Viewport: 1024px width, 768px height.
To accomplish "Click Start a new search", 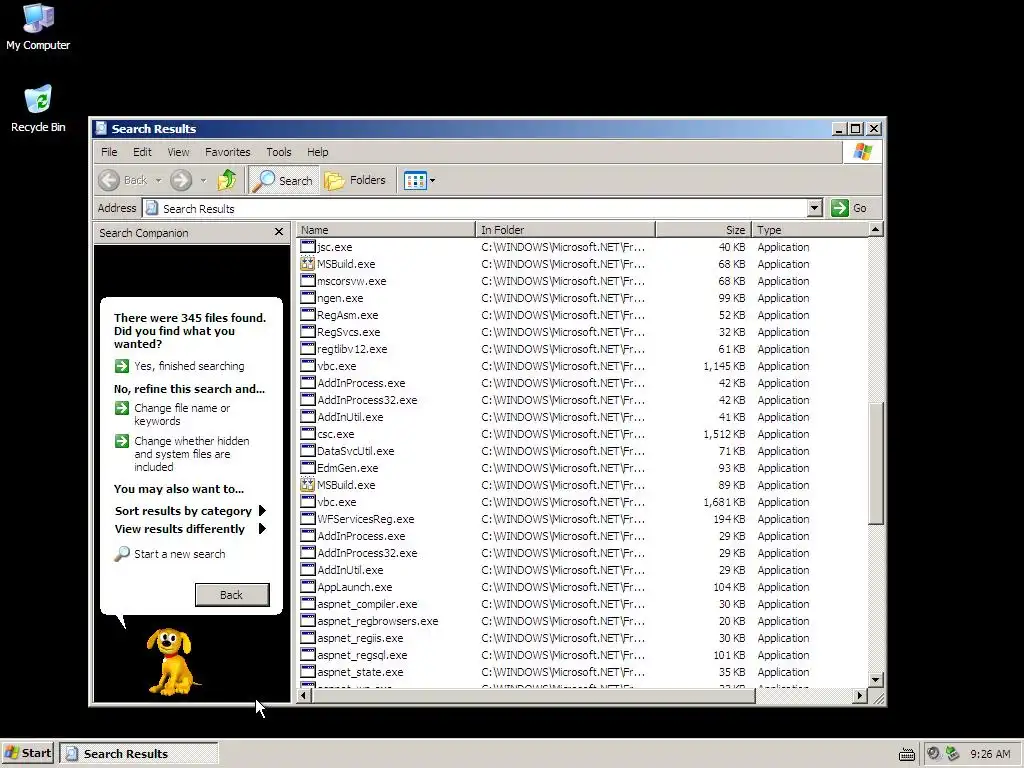I will (x=170, y=554).
